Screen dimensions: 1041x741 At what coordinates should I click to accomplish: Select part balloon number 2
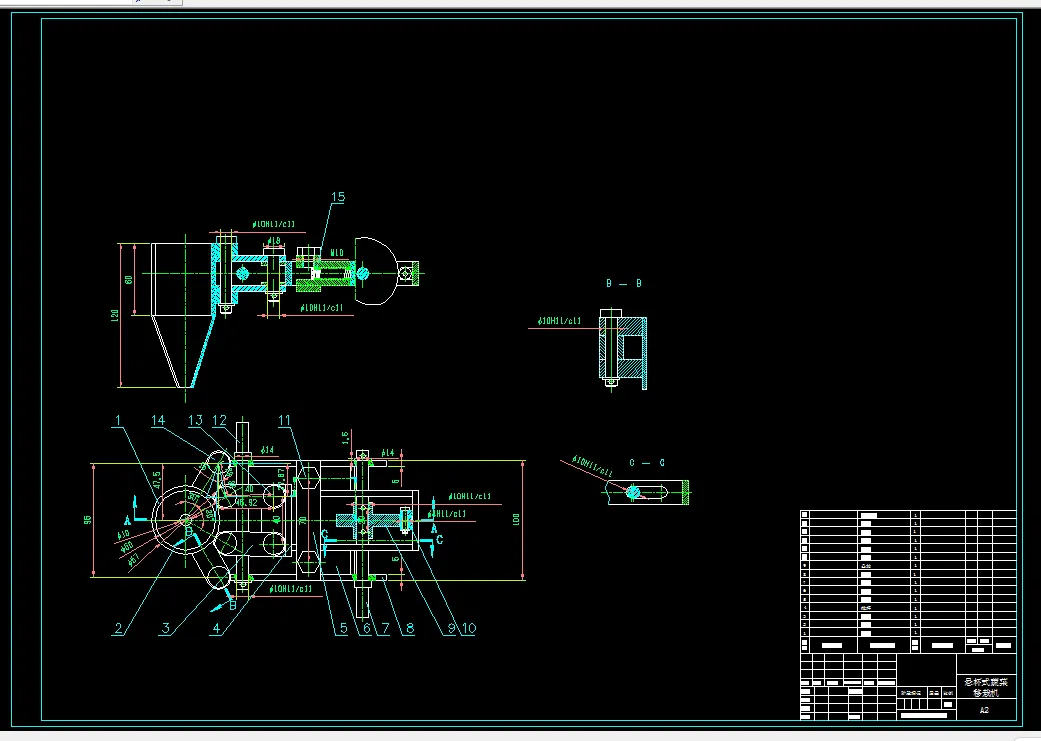[118, 628]
